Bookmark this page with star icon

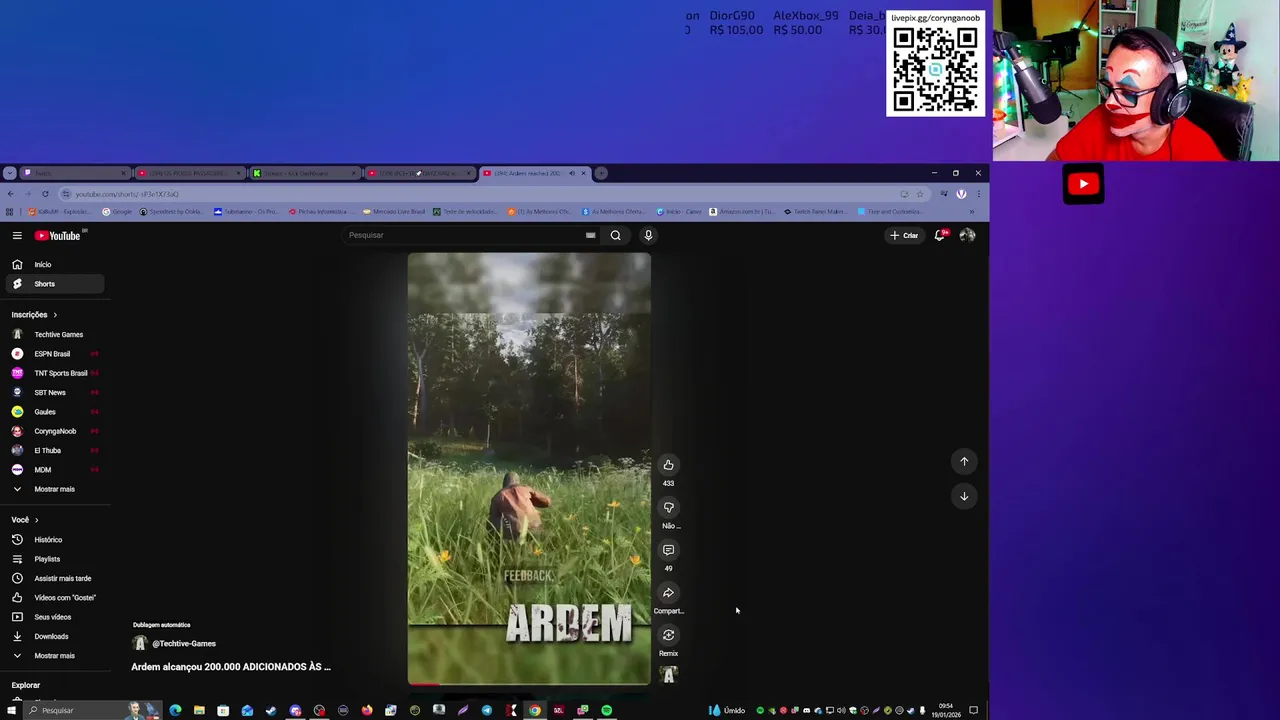[x=920, y=194]
